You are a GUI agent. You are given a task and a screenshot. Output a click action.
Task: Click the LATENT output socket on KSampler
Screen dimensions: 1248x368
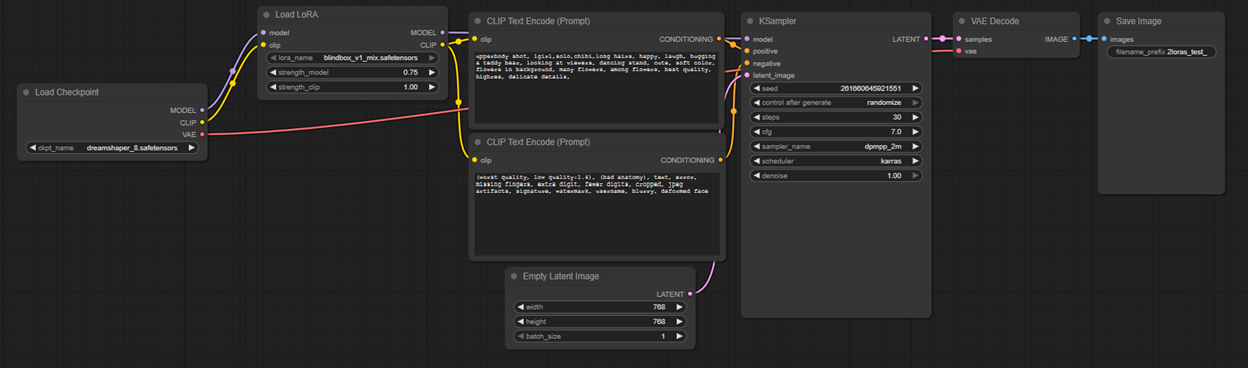(927, 39)
